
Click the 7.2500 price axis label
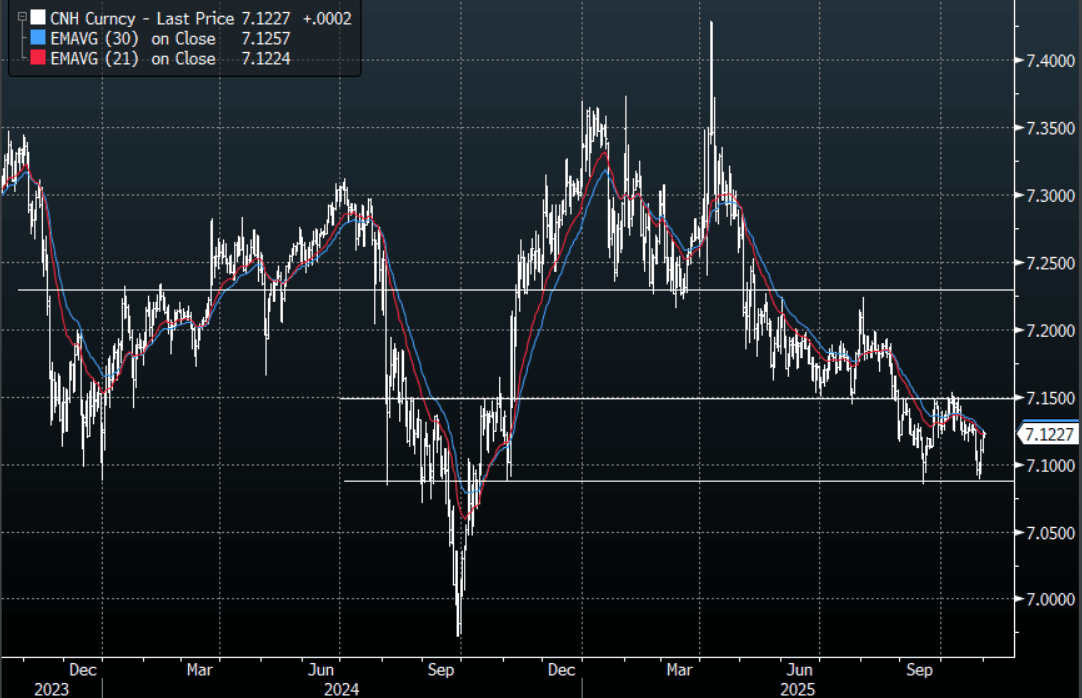(x=1044, y=263)
